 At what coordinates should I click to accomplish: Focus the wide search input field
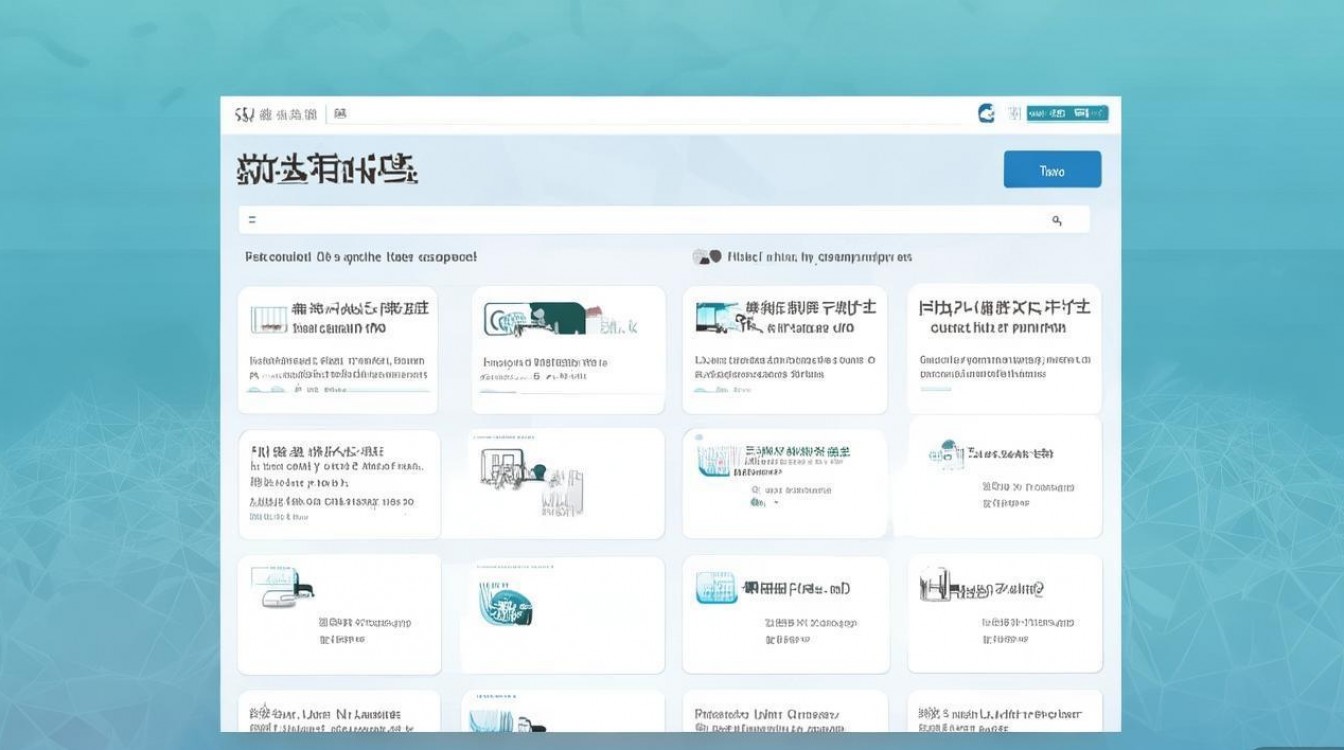point(664,220)
